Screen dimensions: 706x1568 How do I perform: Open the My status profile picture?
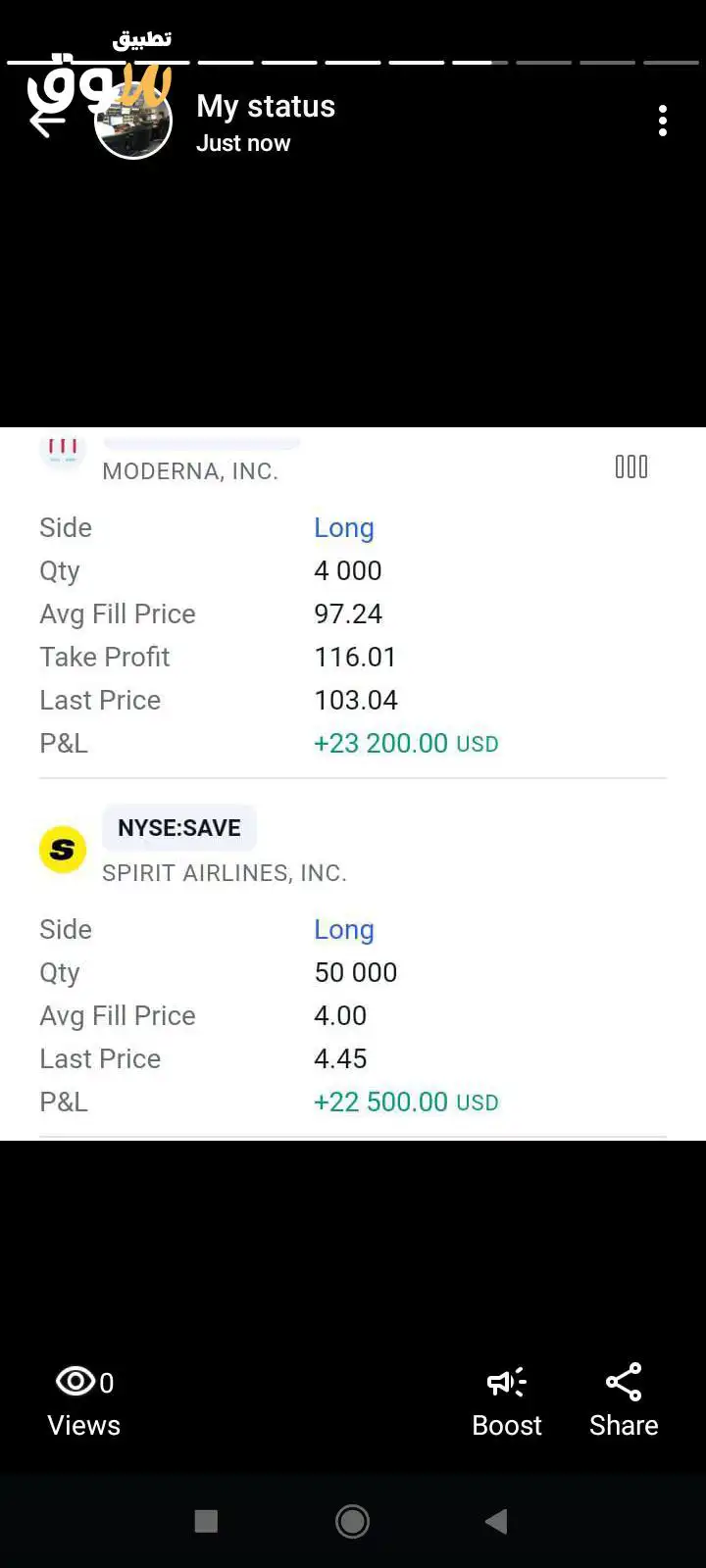[133, 122]
